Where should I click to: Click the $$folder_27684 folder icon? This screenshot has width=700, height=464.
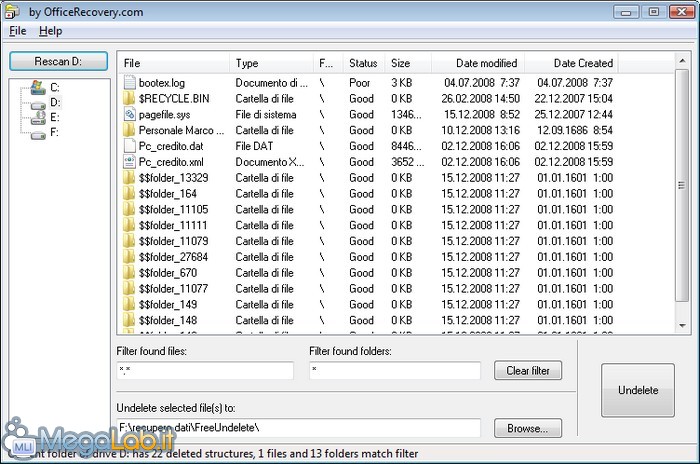point(129,257)
